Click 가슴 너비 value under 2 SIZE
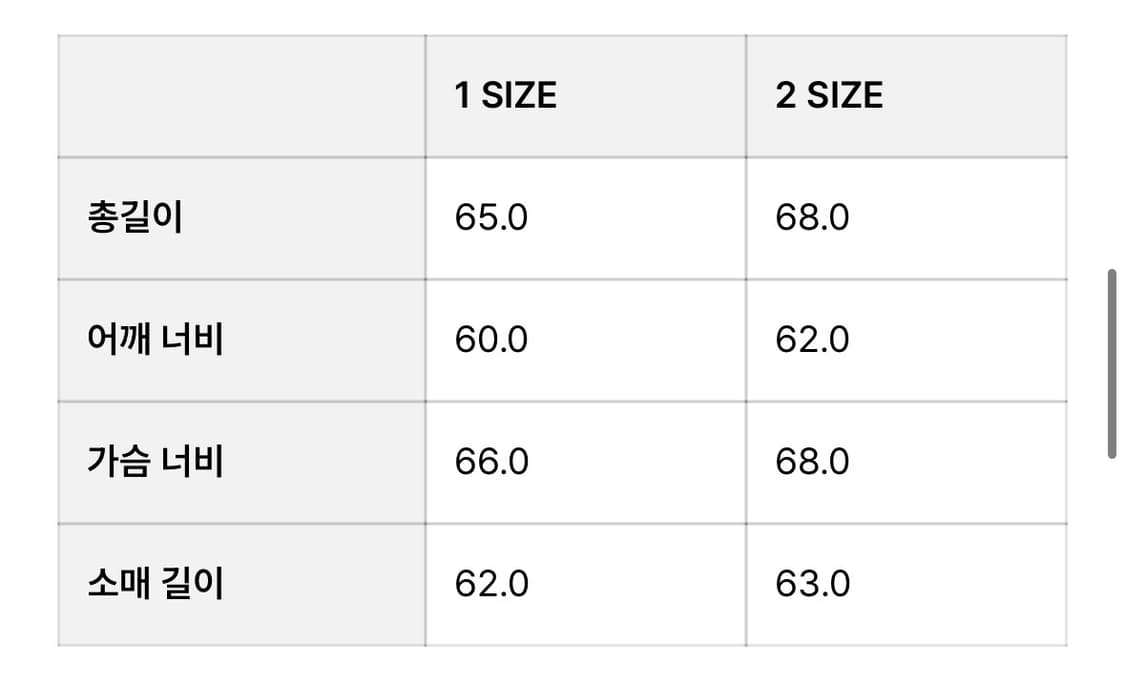This screenshot has height=681, width=1125. [812, 462]
